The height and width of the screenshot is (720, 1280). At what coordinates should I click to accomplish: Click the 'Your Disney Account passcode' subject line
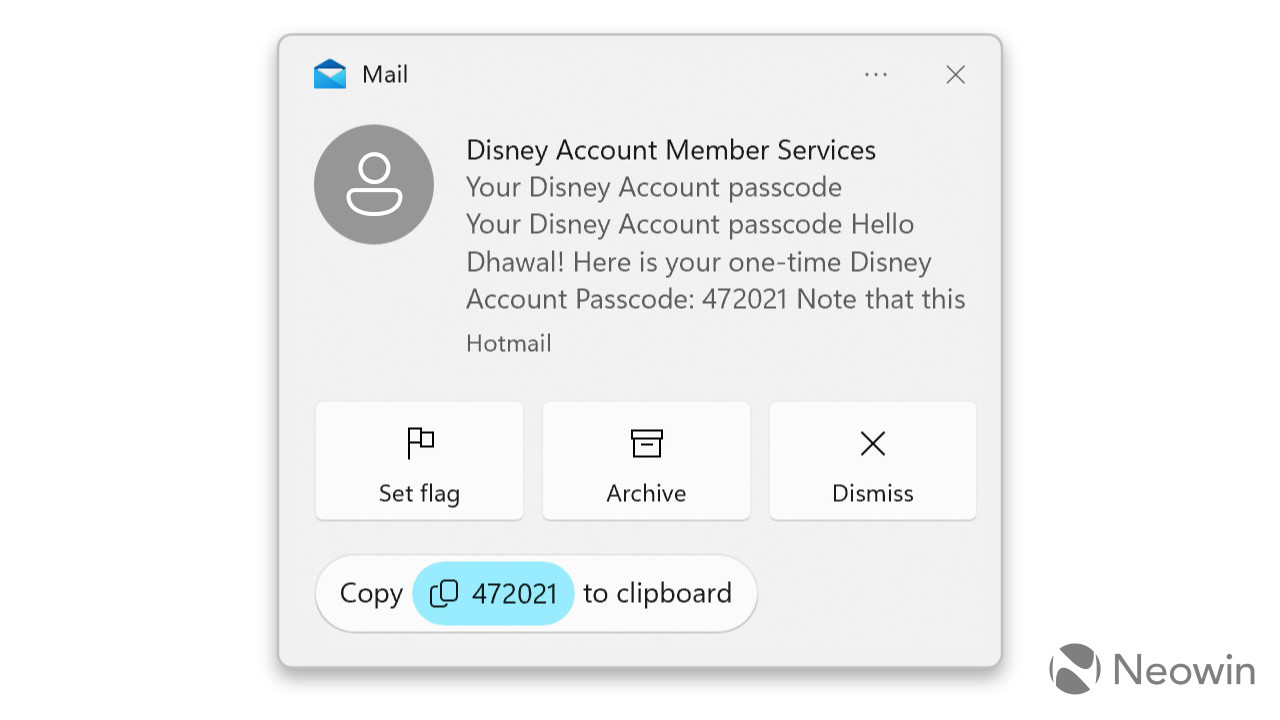[x=654, y=187]
